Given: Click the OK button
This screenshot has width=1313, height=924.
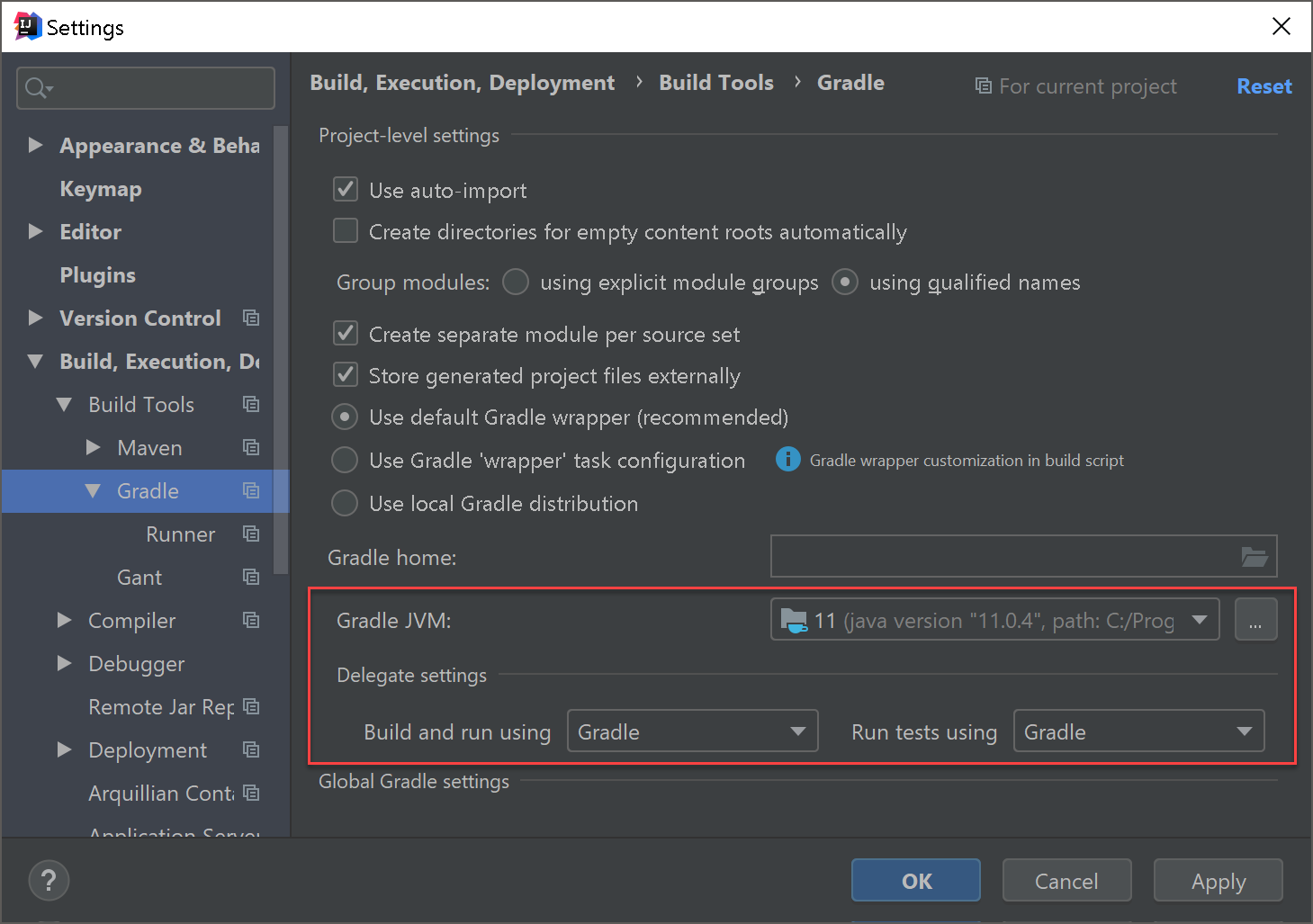Looking at the screenshot, I should (x=916, y=880).
